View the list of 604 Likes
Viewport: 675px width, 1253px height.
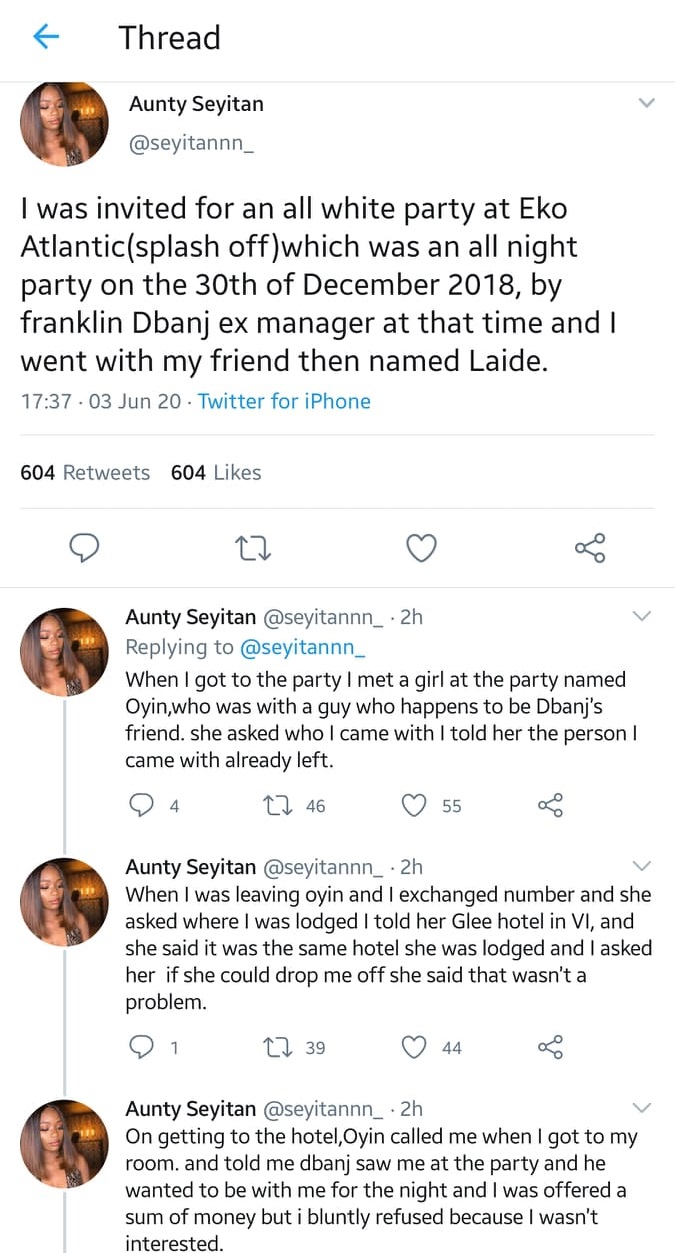tap(216, 472)
